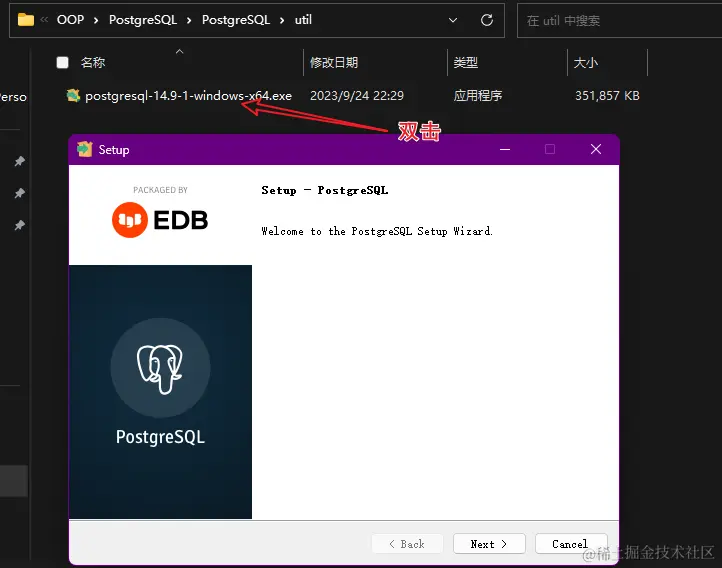722x568 pixels.
Task: Navigate to OOP in the breadcrumb path
Action: [70, 20]
